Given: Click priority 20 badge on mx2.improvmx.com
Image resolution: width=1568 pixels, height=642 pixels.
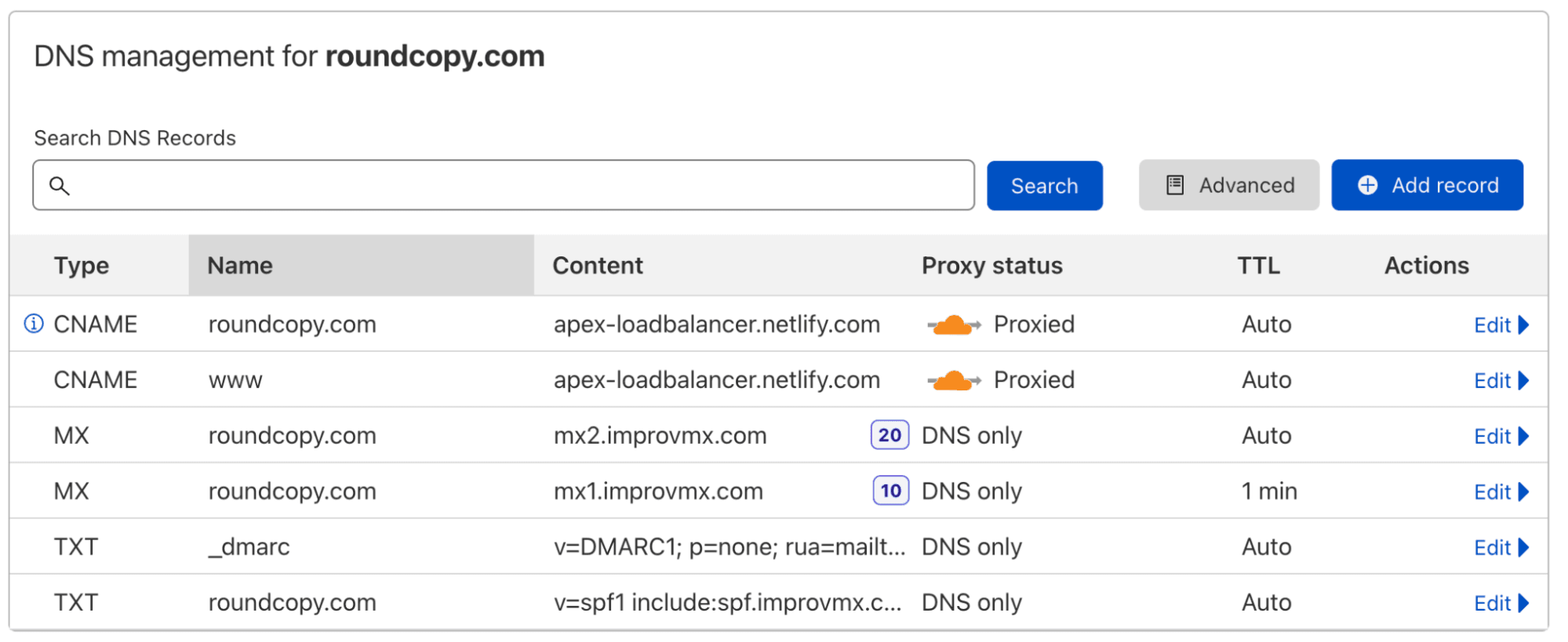Looking at the screenshot, I should click(890, 435).
